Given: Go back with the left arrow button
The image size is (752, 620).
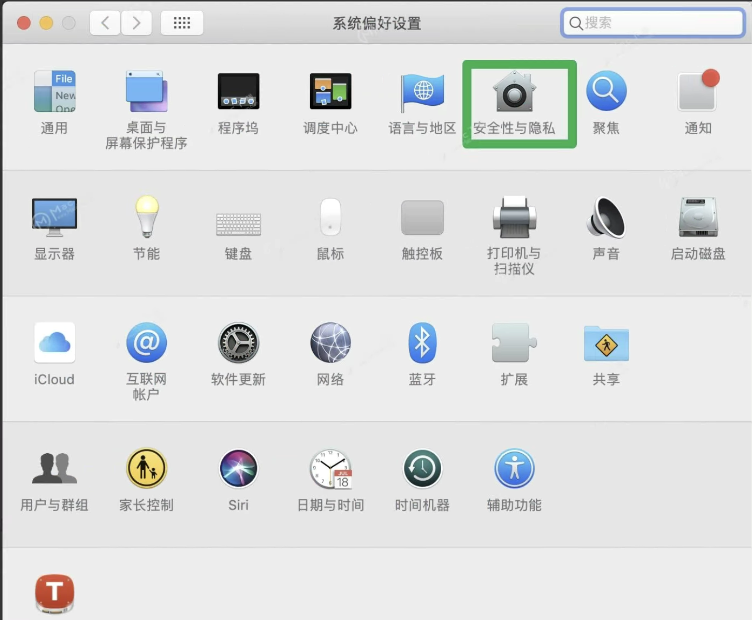Looking at the screenshot, I should [105, 23].
